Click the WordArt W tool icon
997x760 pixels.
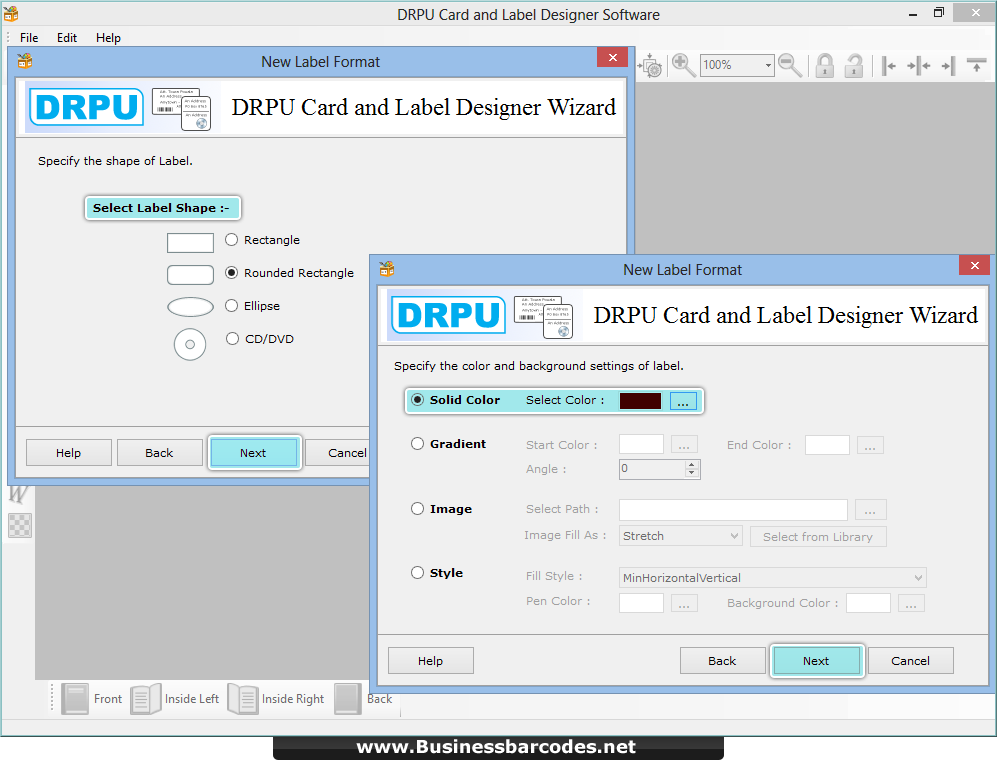(19, 494)
